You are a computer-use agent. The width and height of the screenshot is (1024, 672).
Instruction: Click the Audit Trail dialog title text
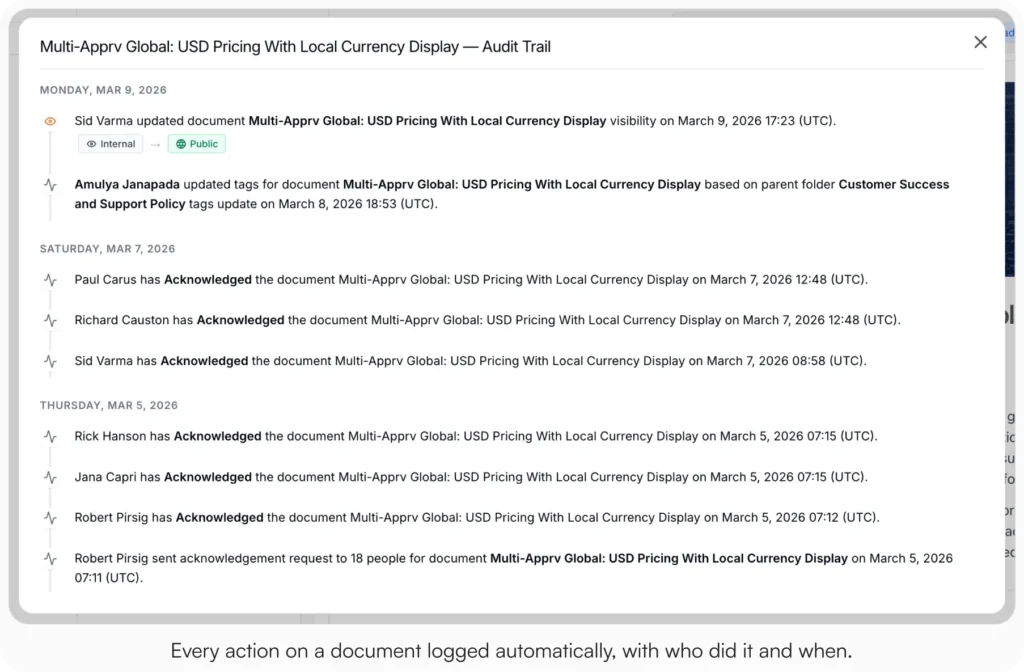(x=295, y=47)
